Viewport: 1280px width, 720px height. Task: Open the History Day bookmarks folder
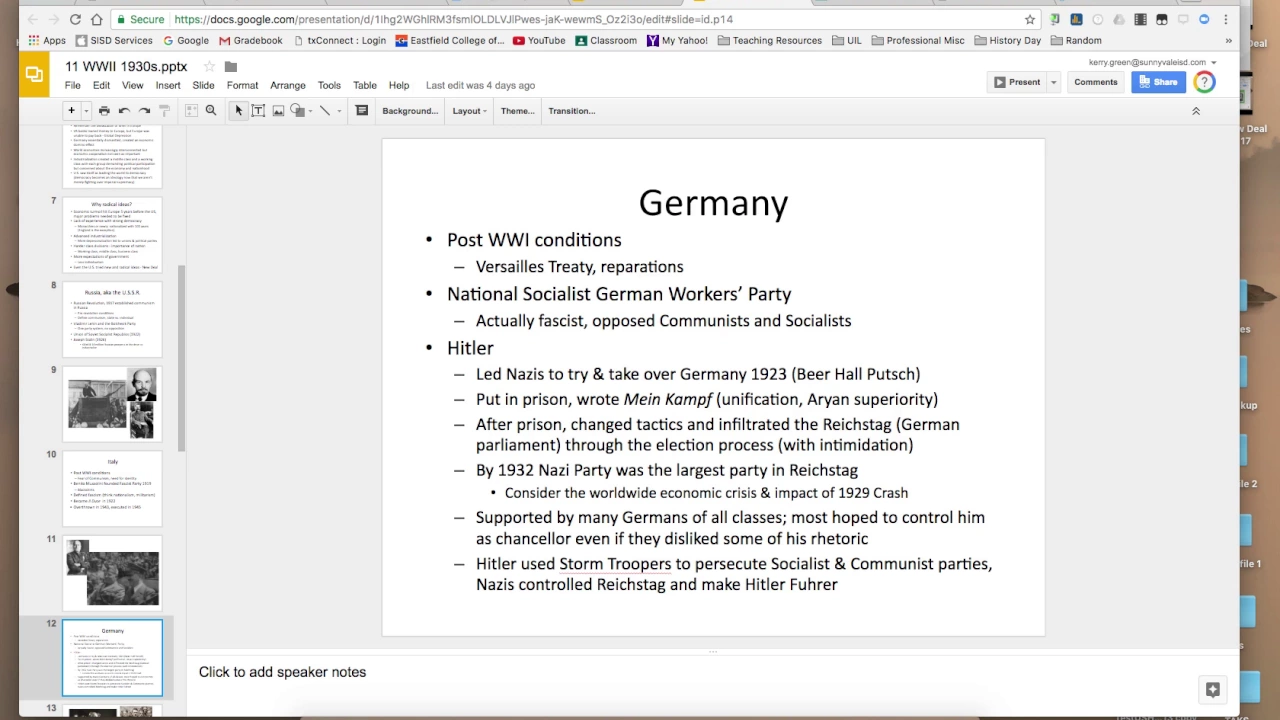1007,41
